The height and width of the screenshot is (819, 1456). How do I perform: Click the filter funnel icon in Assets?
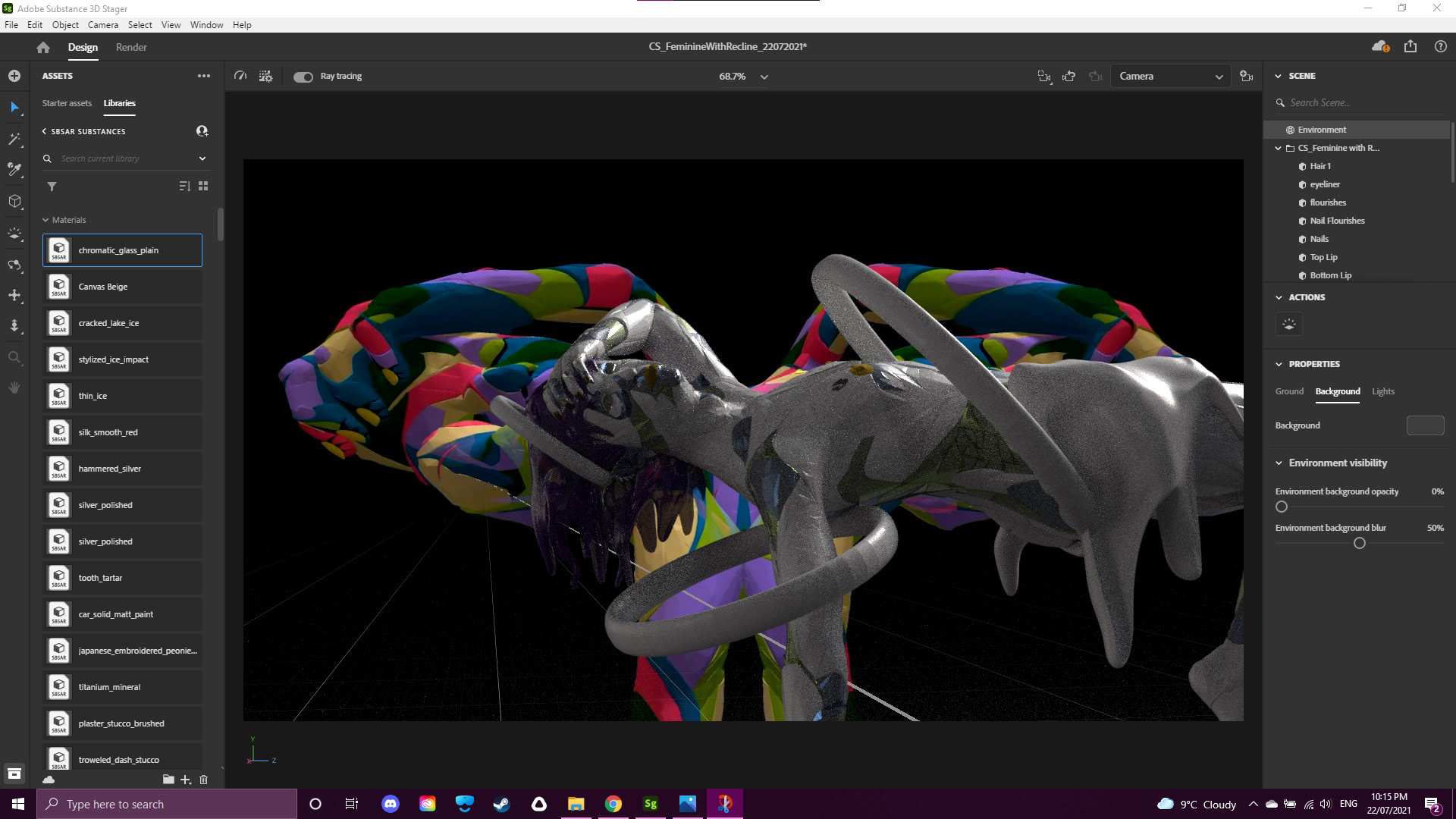52,187
